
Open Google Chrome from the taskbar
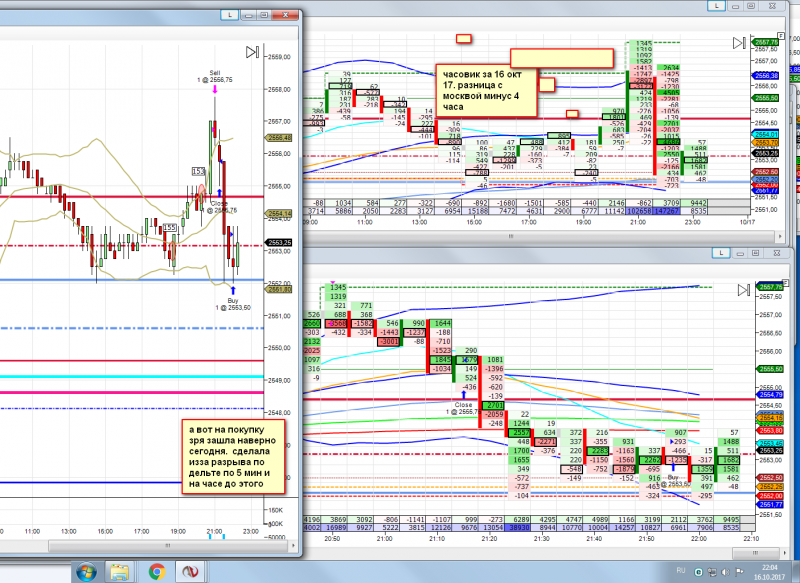click(x=156, y=572)
